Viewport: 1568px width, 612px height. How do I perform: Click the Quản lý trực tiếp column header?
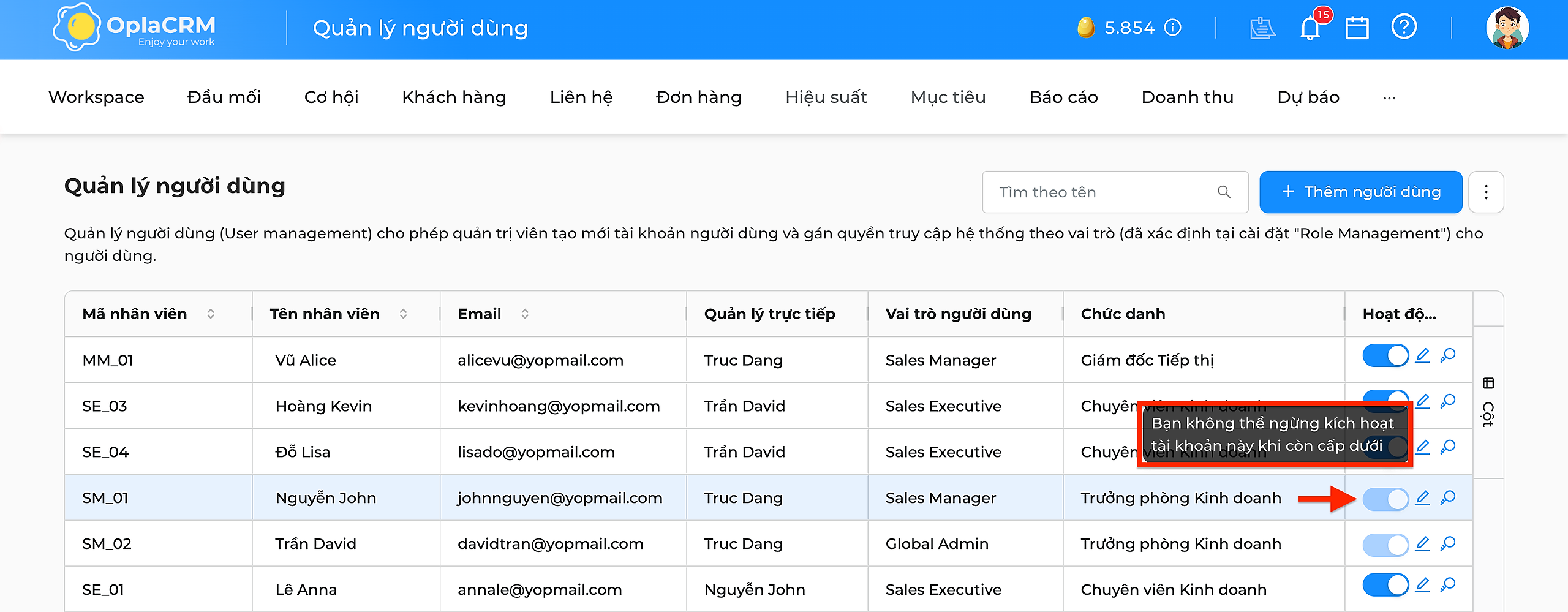click(x=770, y=314)
